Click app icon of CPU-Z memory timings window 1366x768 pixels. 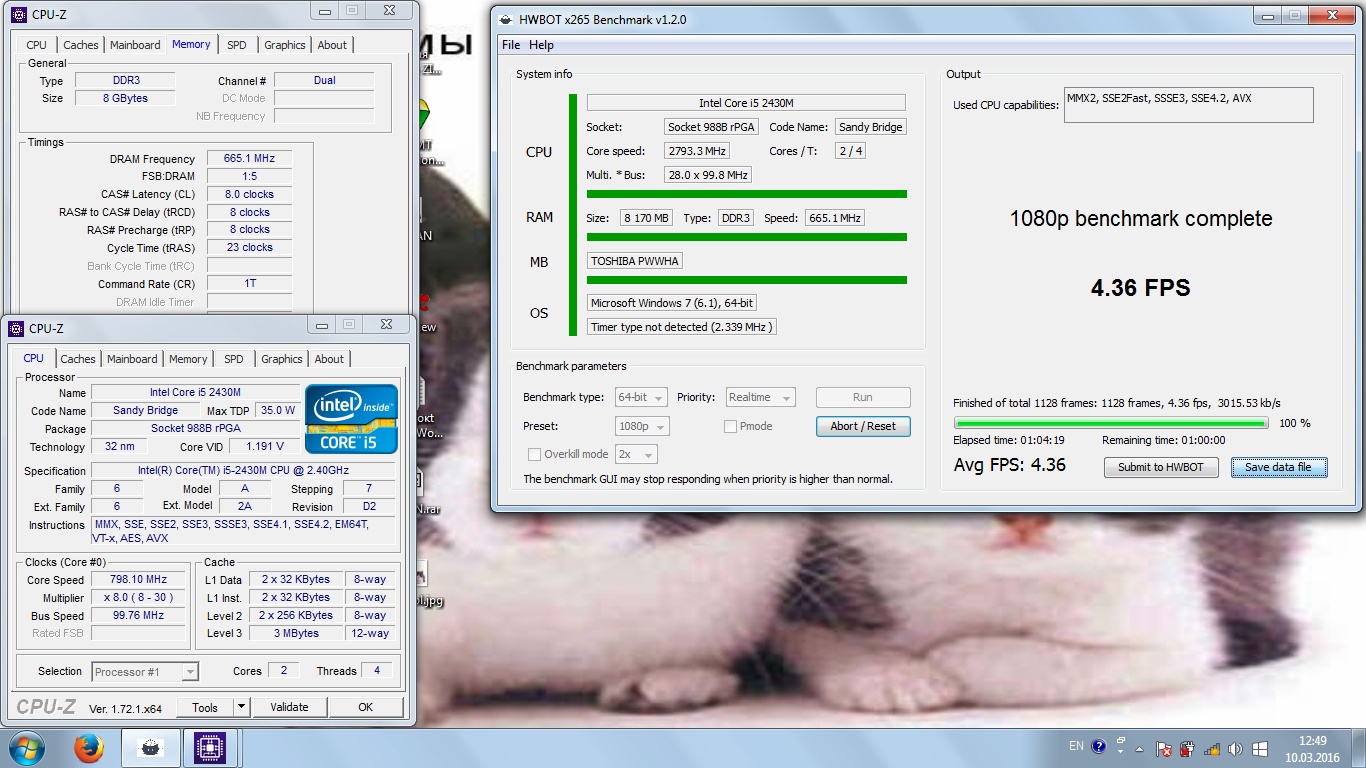pyautogui.click(x=19, y=15)
